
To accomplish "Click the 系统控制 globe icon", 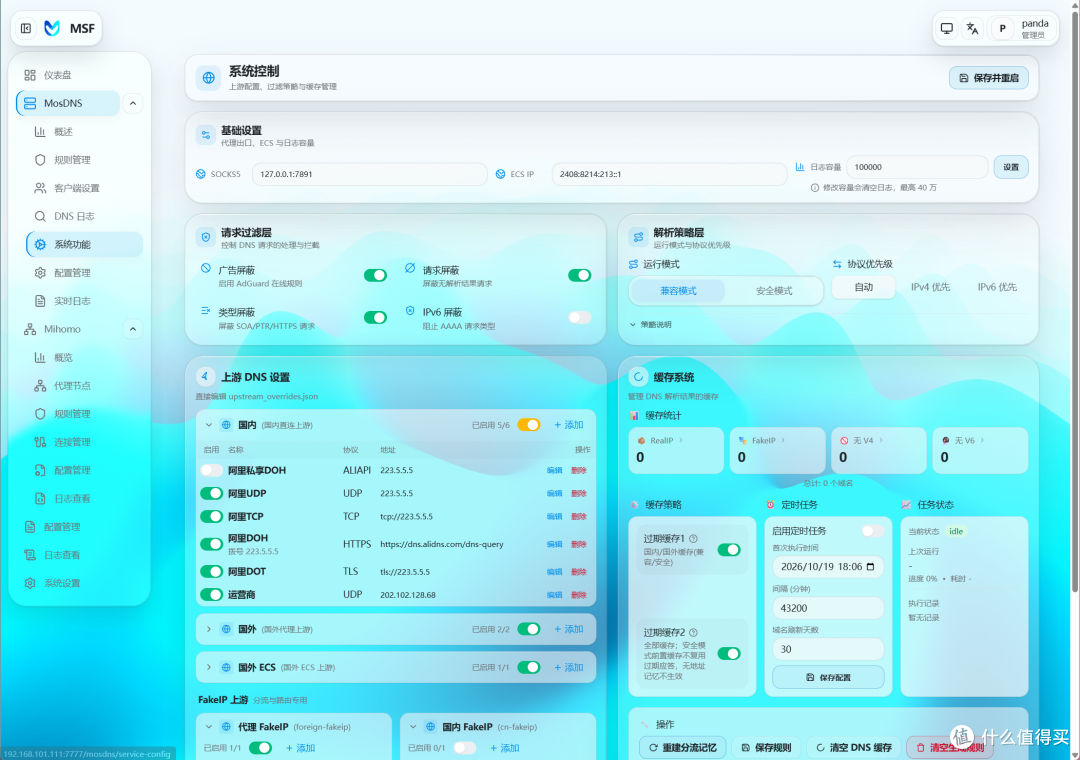I will point(209,78).
